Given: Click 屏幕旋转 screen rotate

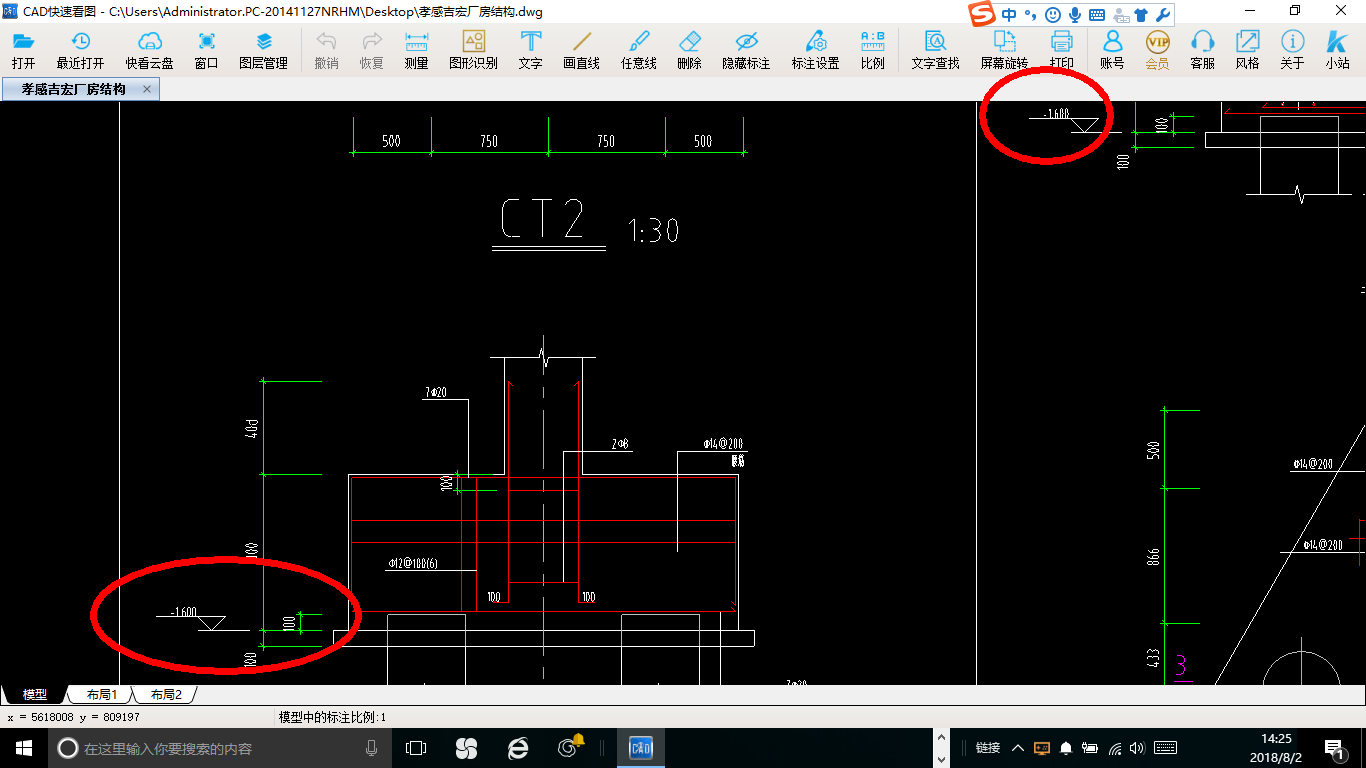Looking at the screenshot, I should tap(1004, 50).
